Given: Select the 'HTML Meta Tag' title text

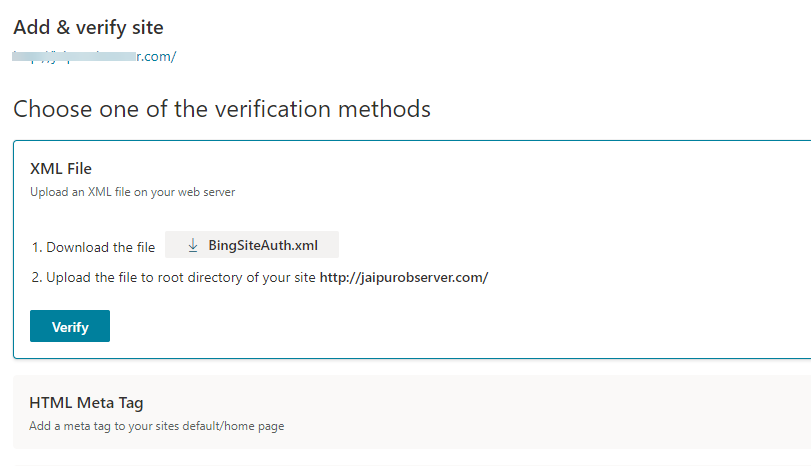Looking at the screenshot, I should point(86,403).
